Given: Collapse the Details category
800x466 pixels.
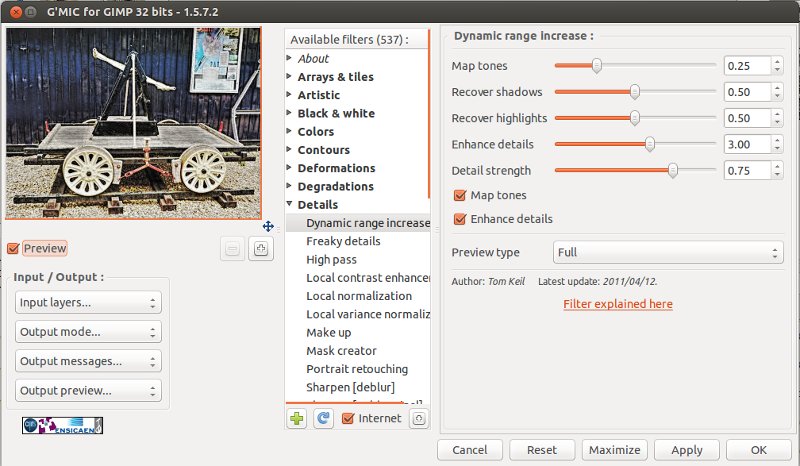Looking at the screenshot, I should coord(289,204).
